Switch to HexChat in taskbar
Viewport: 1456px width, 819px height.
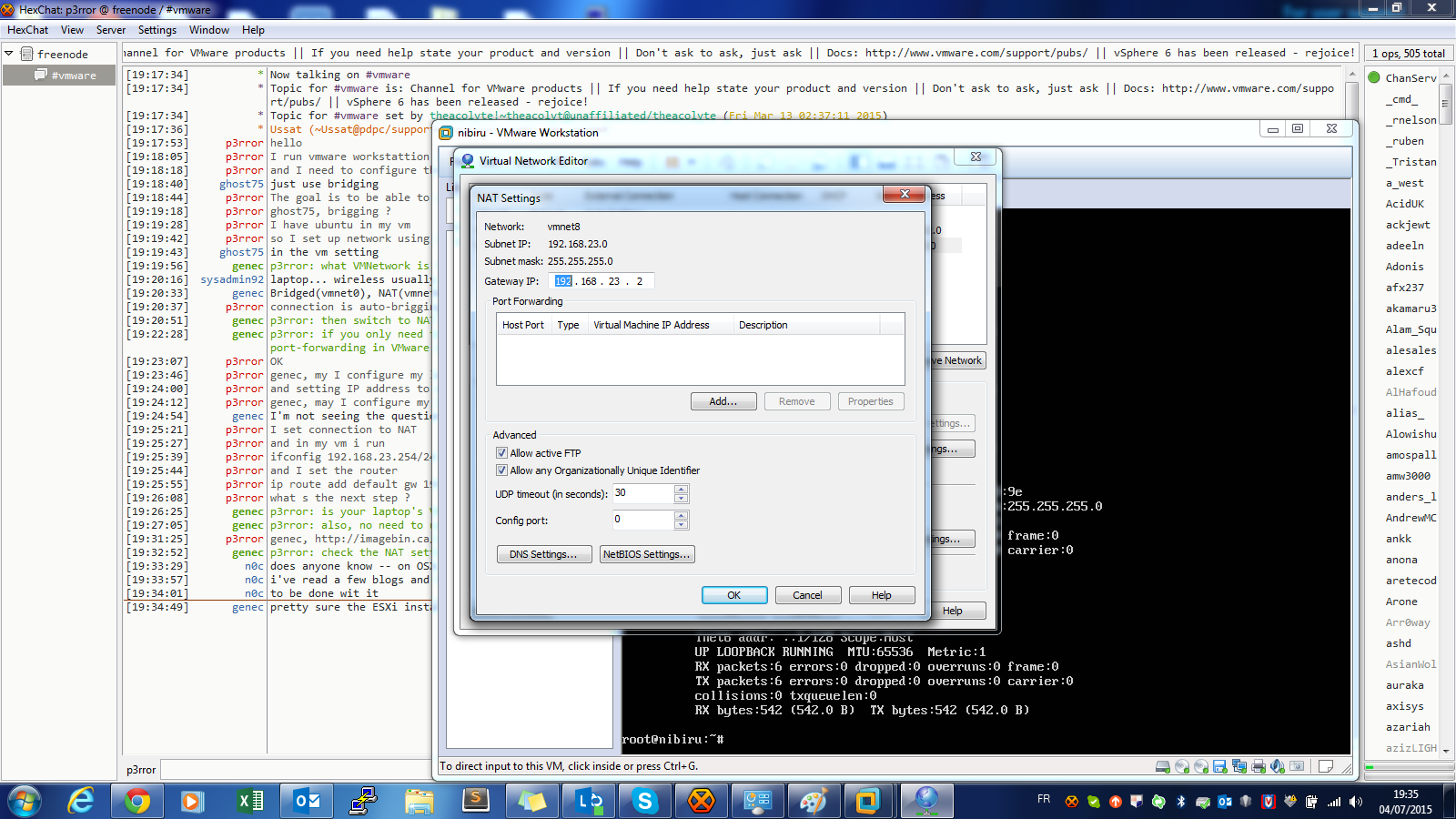click(x=702, y=801)
